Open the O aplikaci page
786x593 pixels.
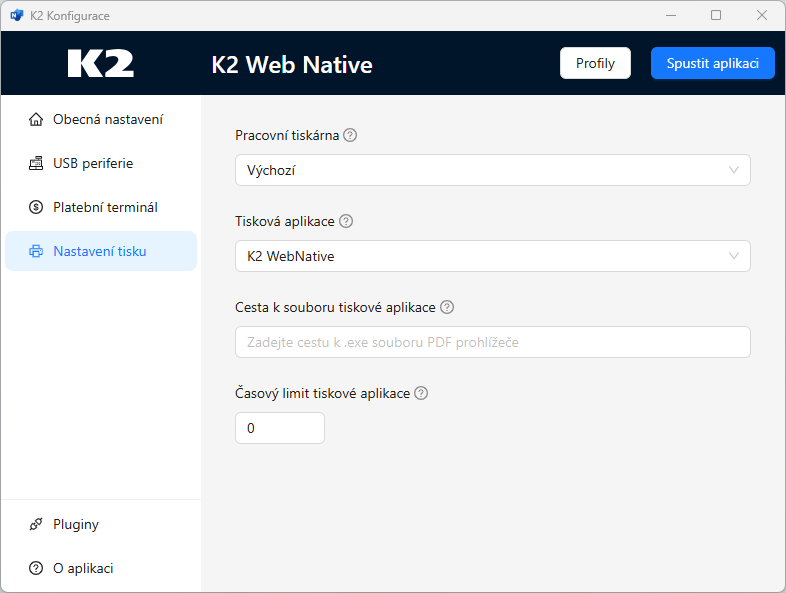pos(101,568)
